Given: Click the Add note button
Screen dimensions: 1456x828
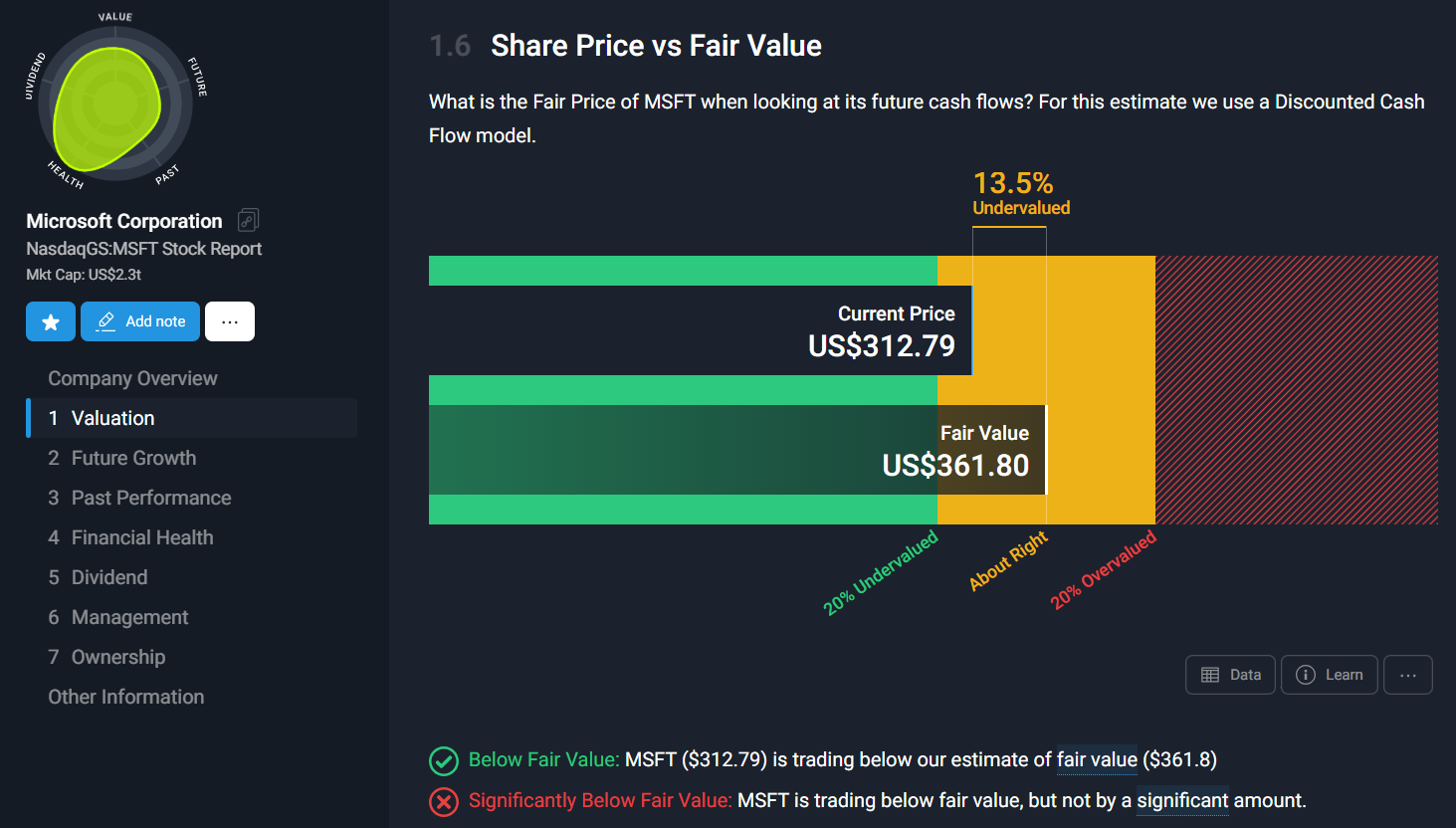Looking at the screenshot, I should tap(139, 320).
